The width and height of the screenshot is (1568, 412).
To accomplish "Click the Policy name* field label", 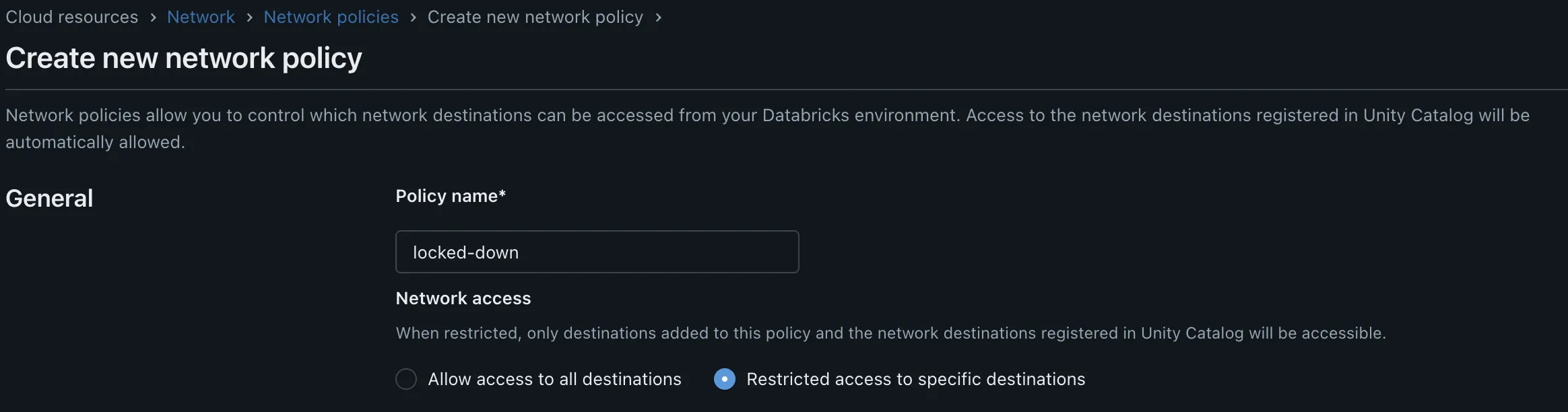I will 450,196.
